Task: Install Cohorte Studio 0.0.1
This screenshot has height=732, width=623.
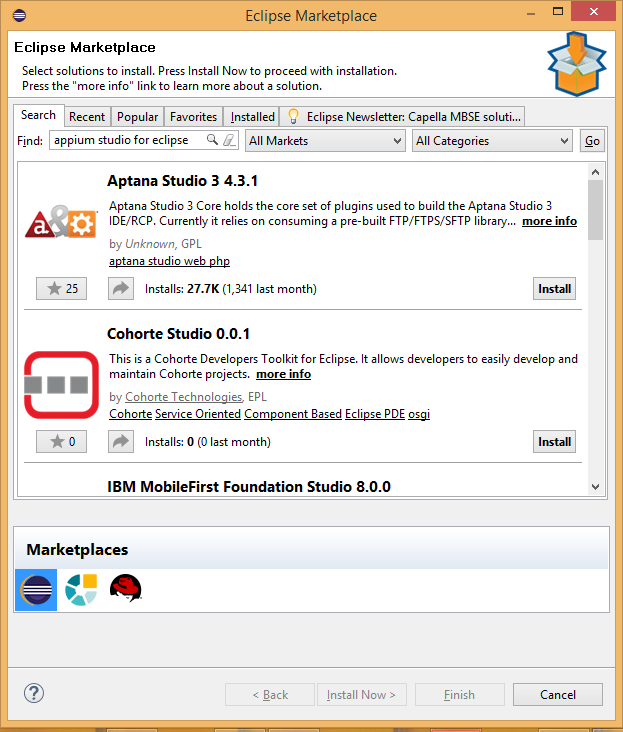Action: pos(554,442)
